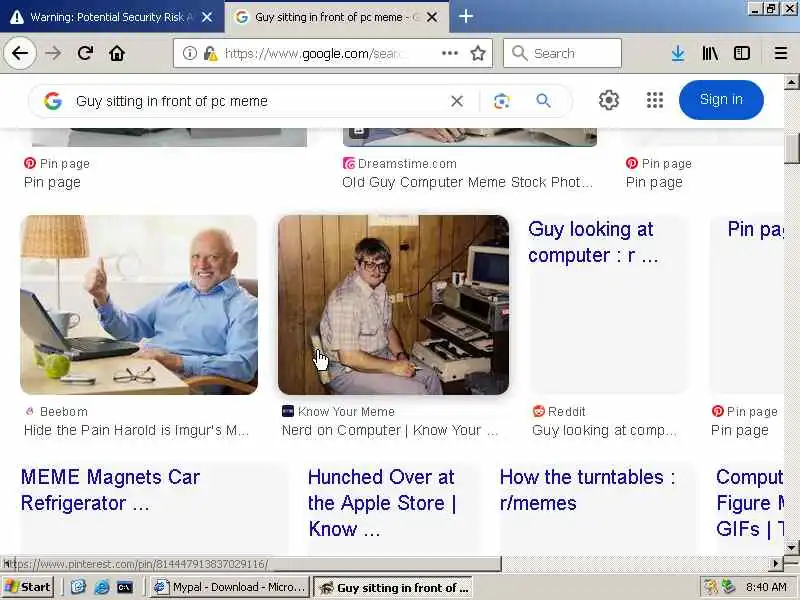This screenshot has width=800, height=600.
Task: Switch to Warning: Potential Security Risk tab
Action: point(112,17)
